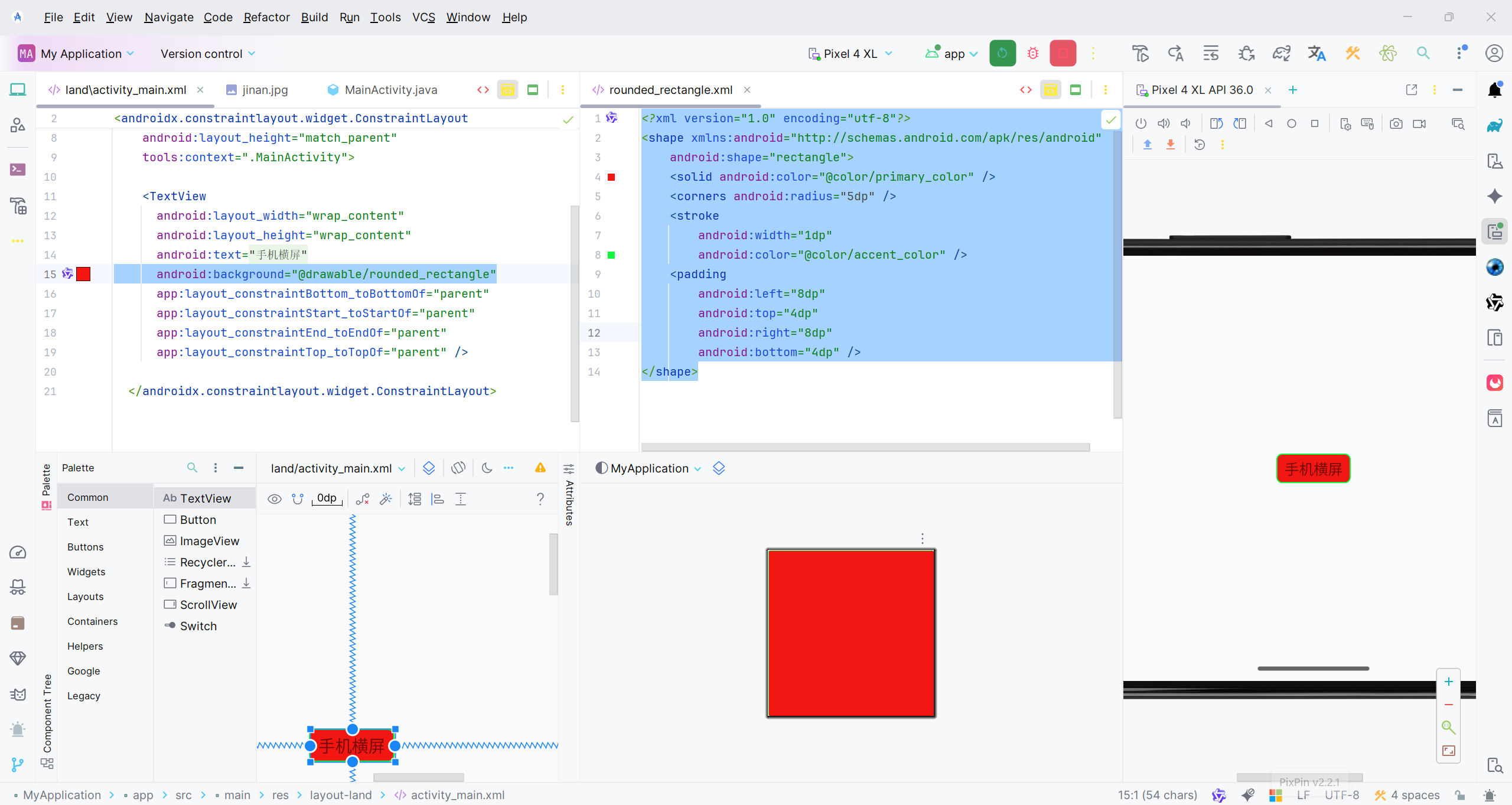1512x805 pixels.
Task: Open land/activity_main.xml file selector dropdown
Action: [338, 468]
